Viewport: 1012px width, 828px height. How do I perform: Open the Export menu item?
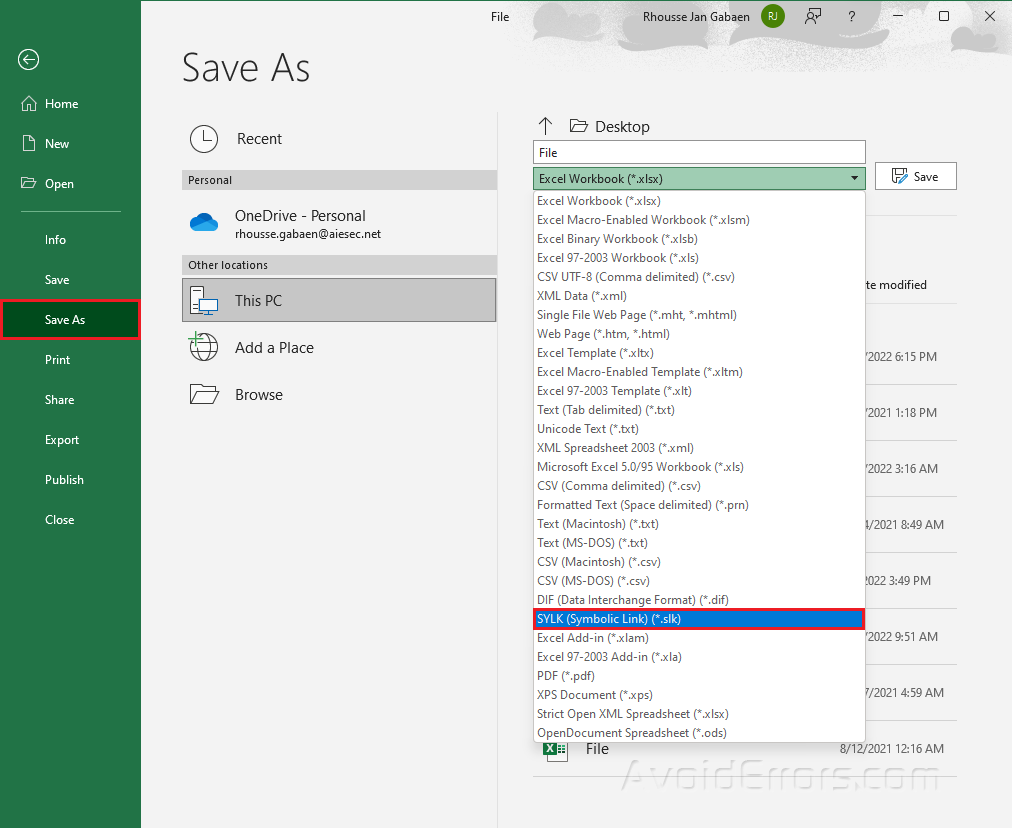click(62, 440)
